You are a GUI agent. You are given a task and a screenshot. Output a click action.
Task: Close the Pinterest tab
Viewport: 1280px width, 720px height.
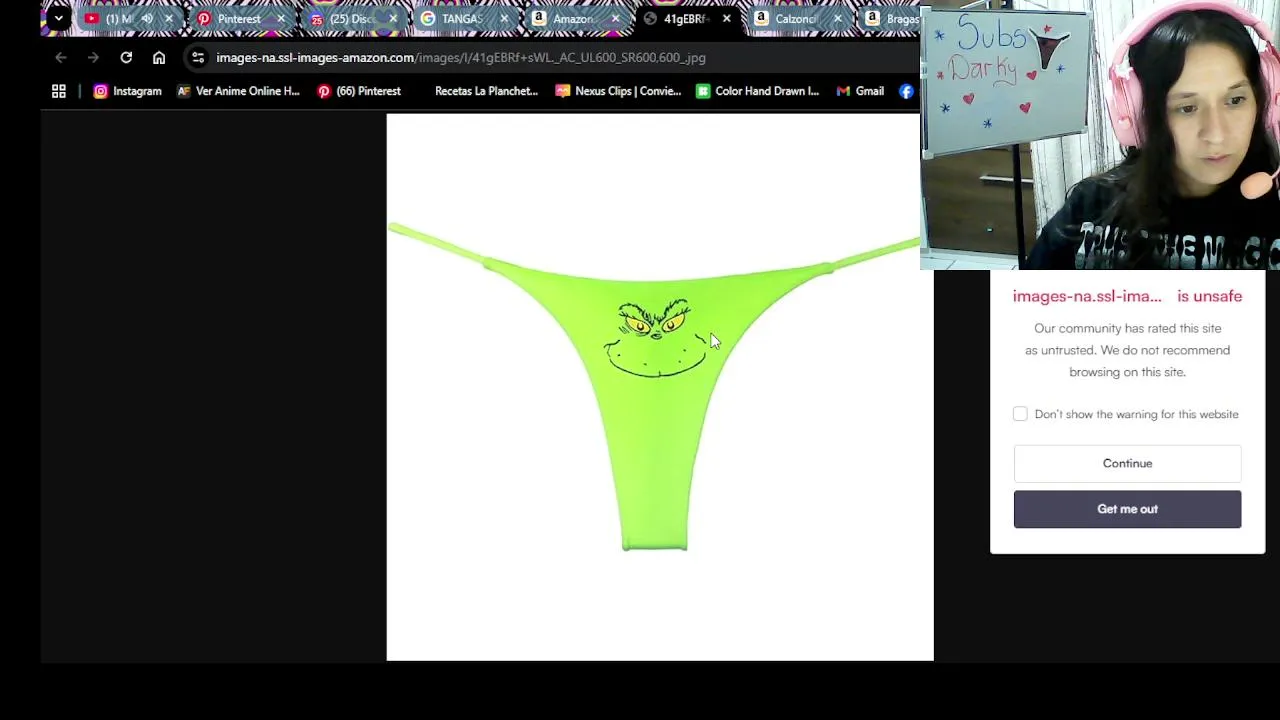[x=281, y=18]
